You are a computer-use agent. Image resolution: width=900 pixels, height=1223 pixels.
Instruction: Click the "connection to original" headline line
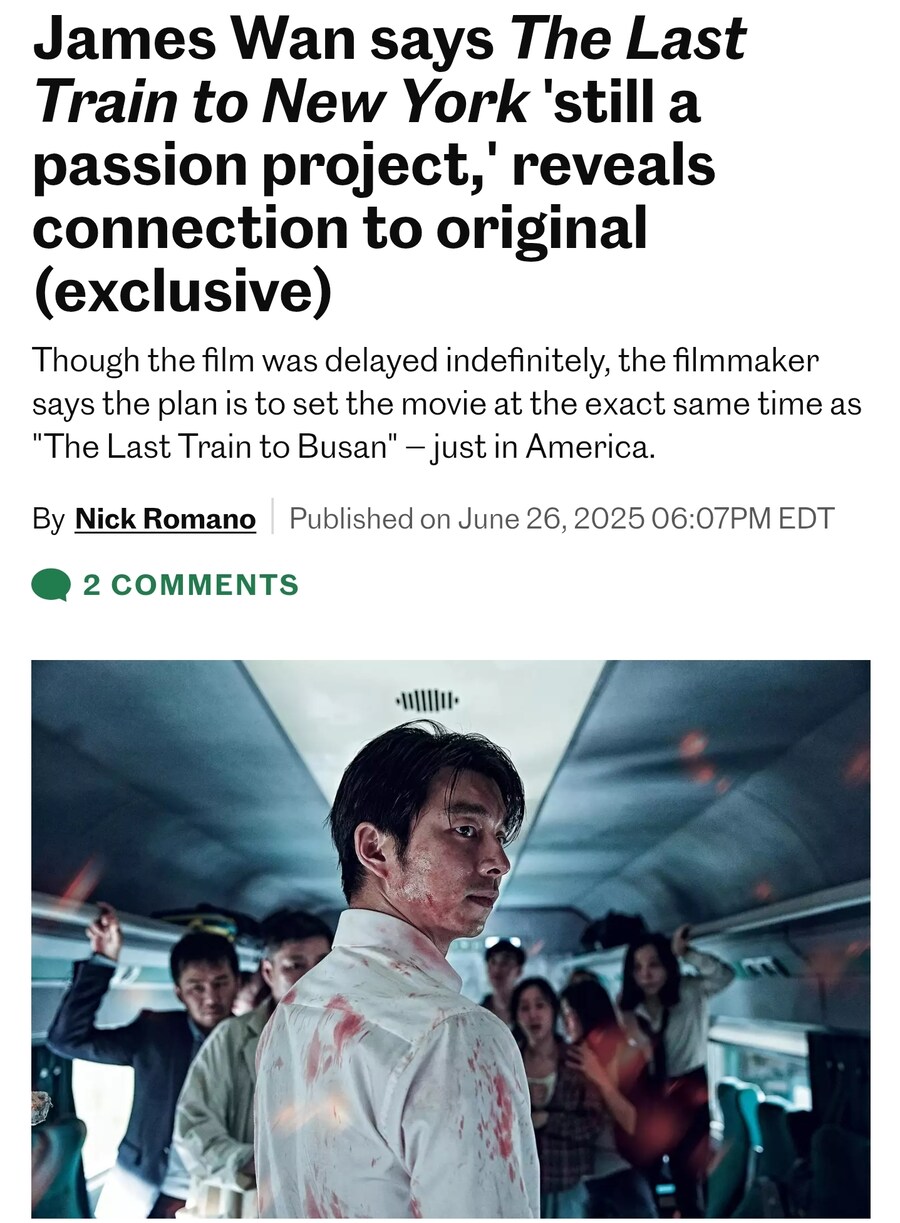(x=340, y=227)
